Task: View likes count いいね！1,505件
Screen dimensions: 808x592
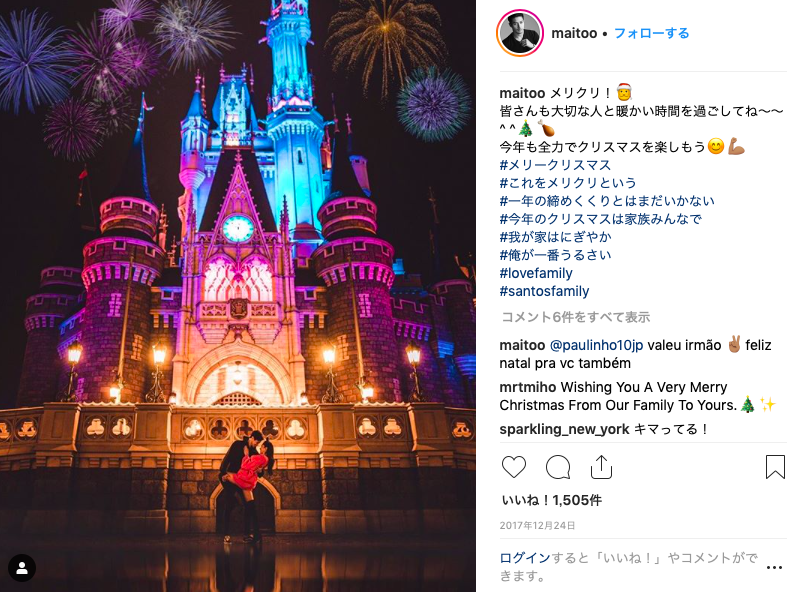Action: click(552, 500)
